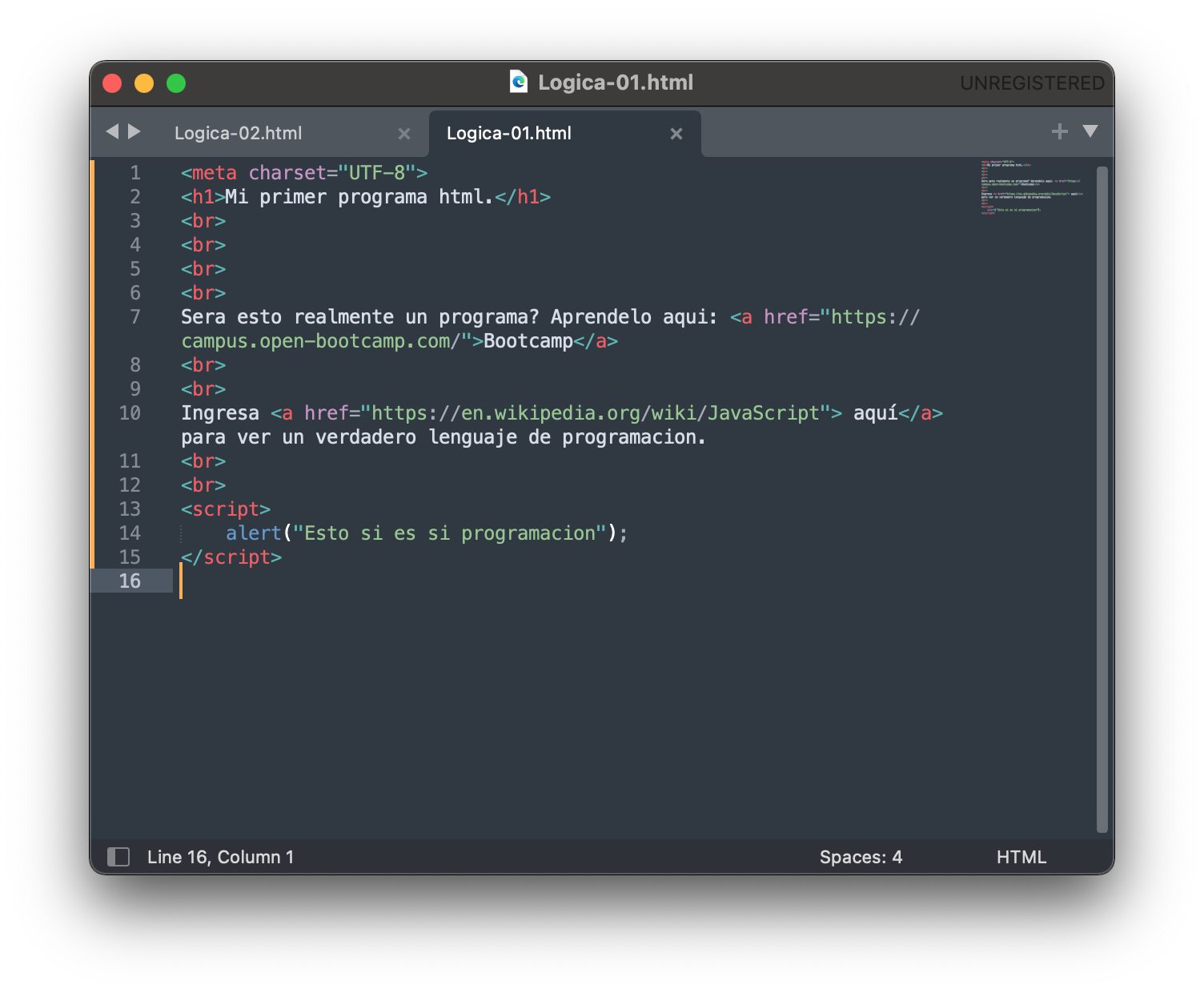Click the "Esto si es si programacion" string
This screenshot has width=1204, height=993.
450,533
